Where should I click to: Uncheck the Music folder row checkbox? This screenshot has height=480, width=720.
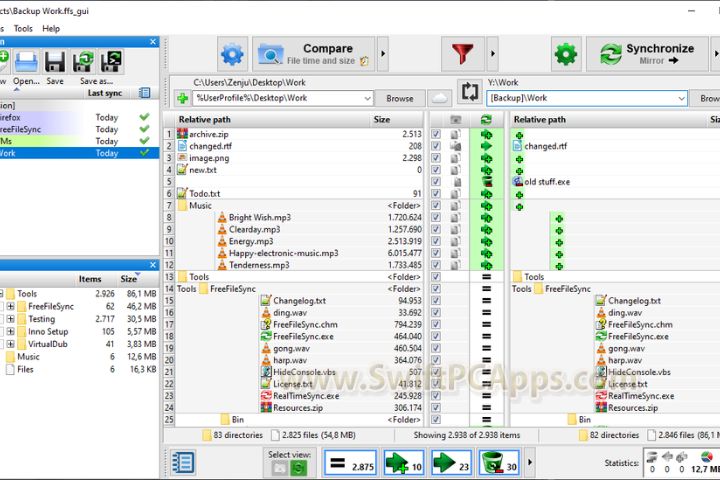click(436, 205)
